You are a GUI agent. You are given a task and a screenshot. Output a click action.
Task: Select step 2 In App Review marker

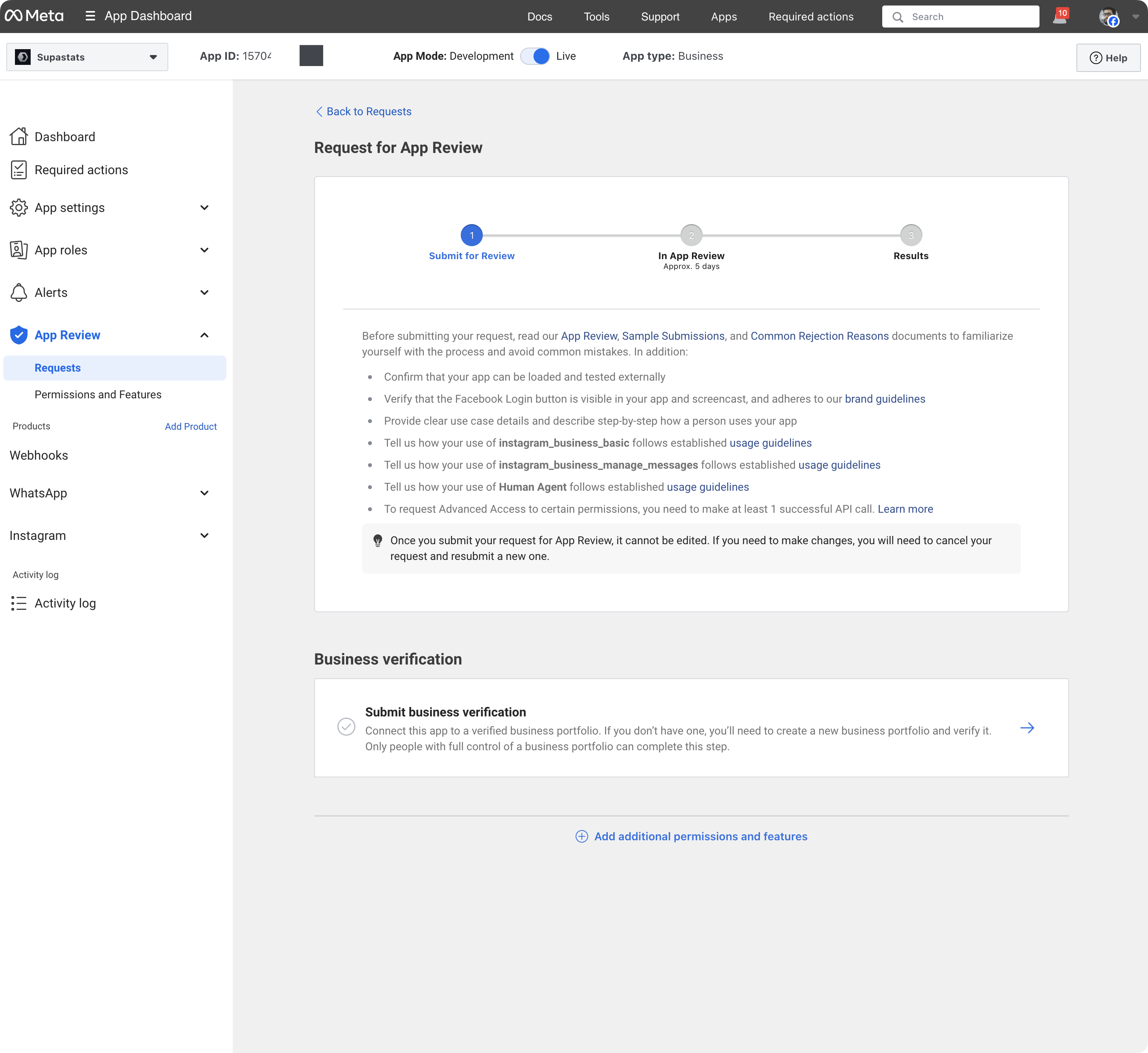click(691, 235)
